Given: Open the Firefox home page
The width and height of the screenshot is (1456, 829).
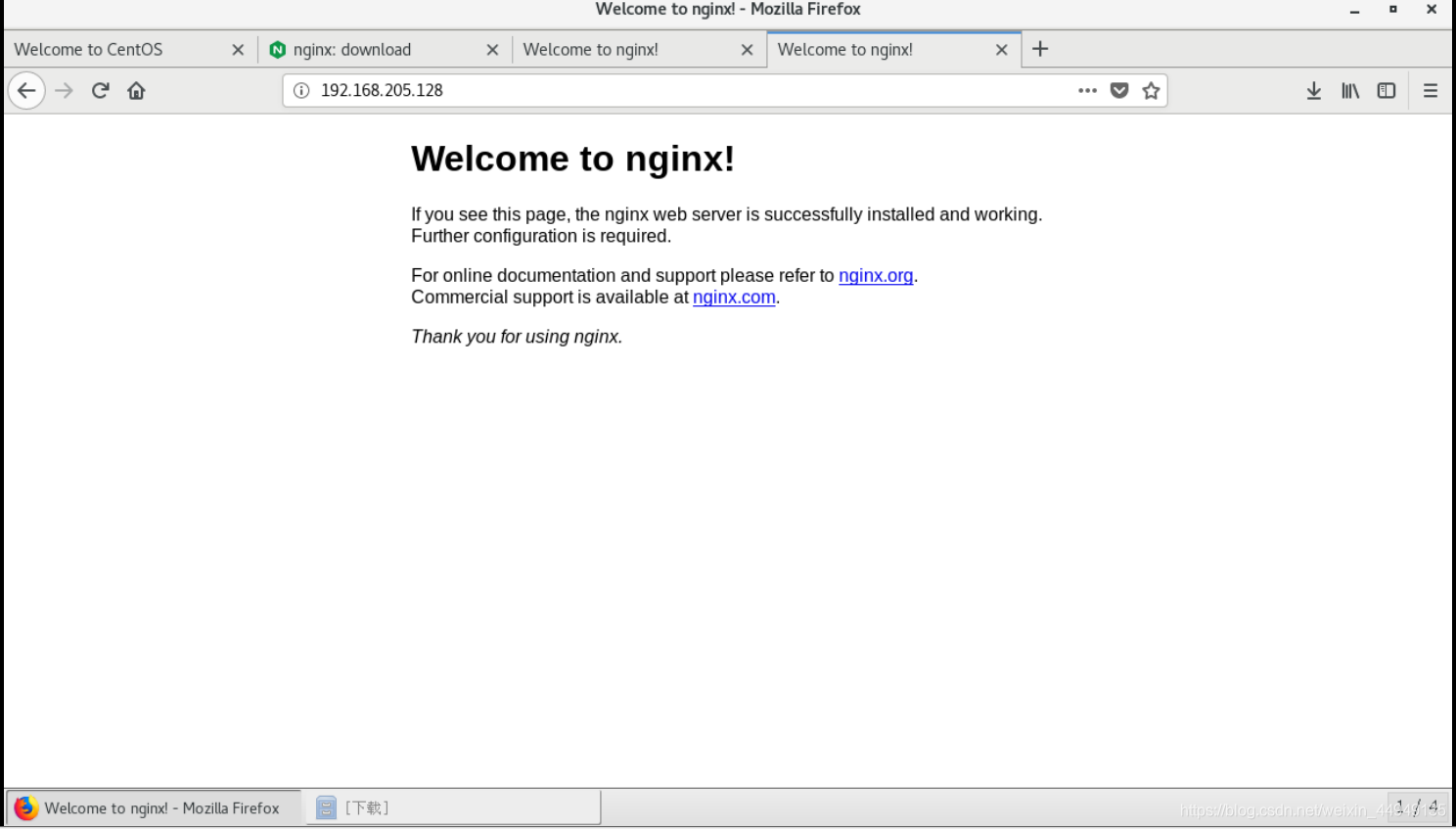Looking at the screenshot, I should [136, 91].
